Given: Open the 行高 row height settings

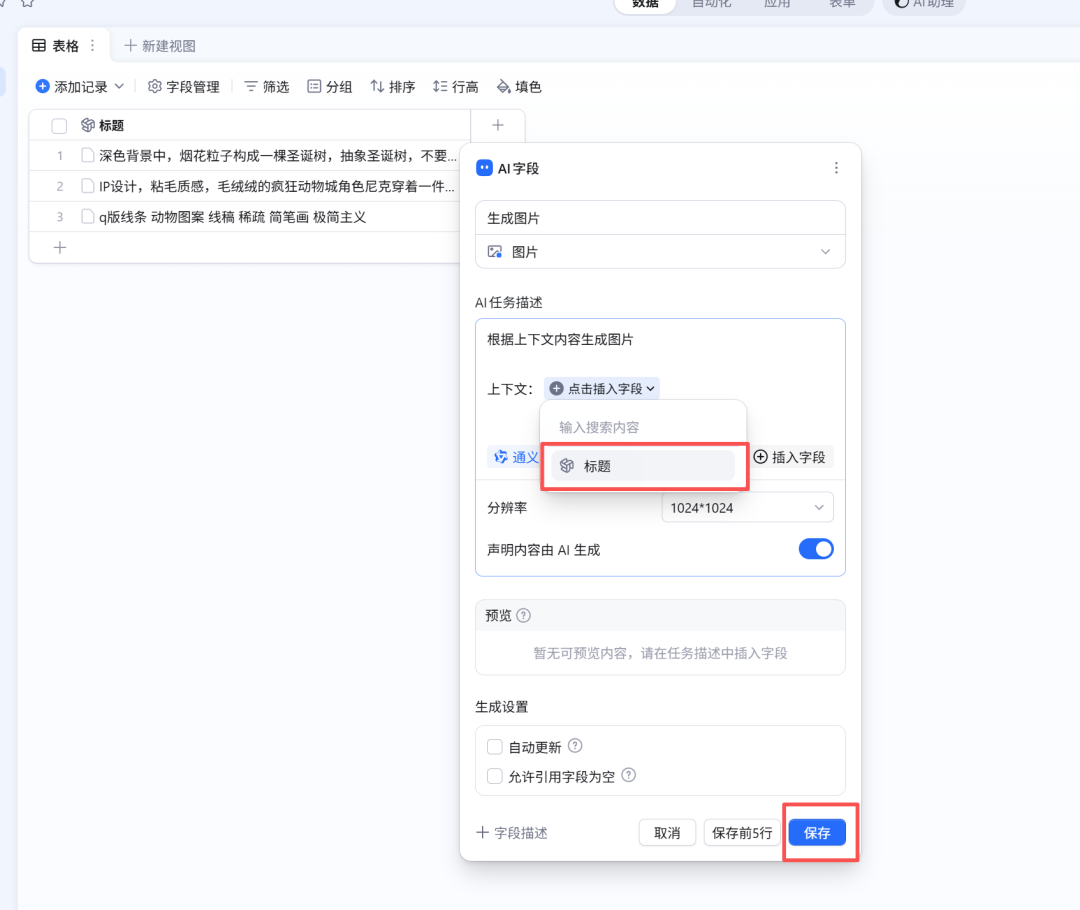Looking at the screenshot, I should [x=440, y=86].
